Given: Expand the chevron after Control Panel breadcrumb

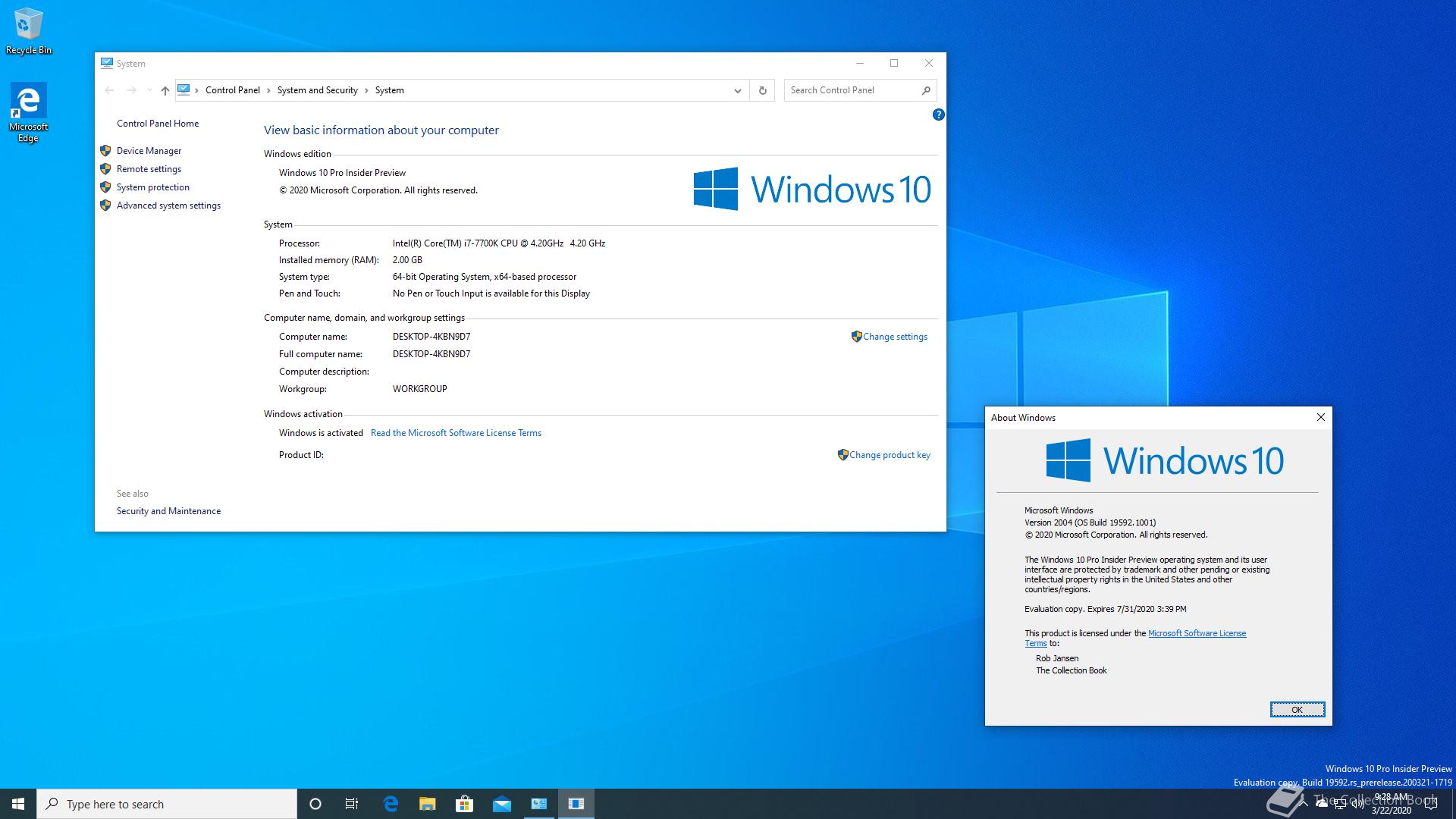Looking at the screenshot, I should 268,90.
